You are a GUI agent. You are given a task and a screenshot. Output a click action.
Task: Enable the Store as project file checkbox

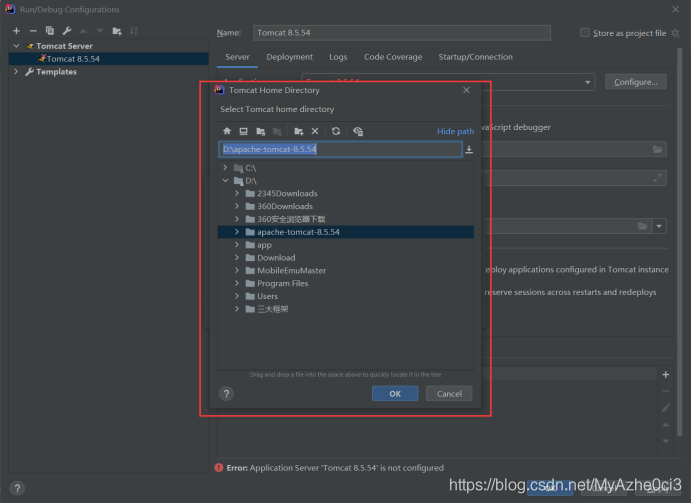pyautogui.click(x=585, y=33)
